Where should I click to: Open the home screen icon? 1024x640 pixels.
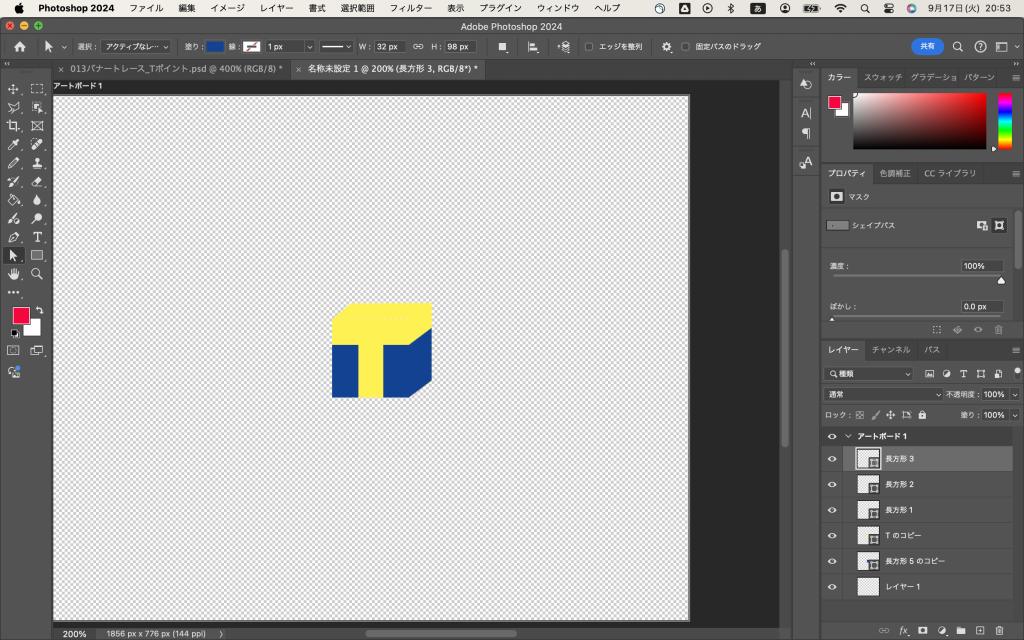pyautogui.click(x=20, y=47)
